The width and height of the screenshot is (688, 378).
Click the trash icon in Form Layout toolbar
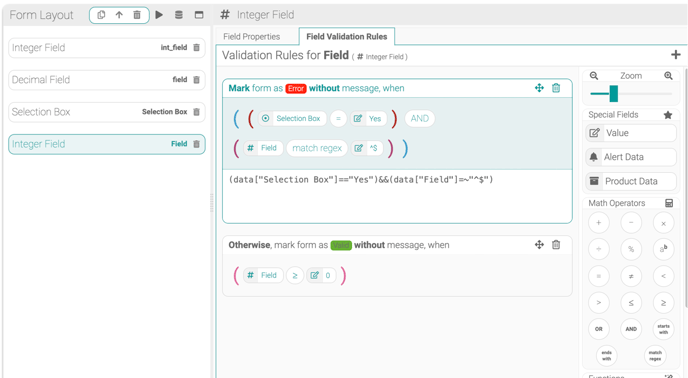click(137, 15)
